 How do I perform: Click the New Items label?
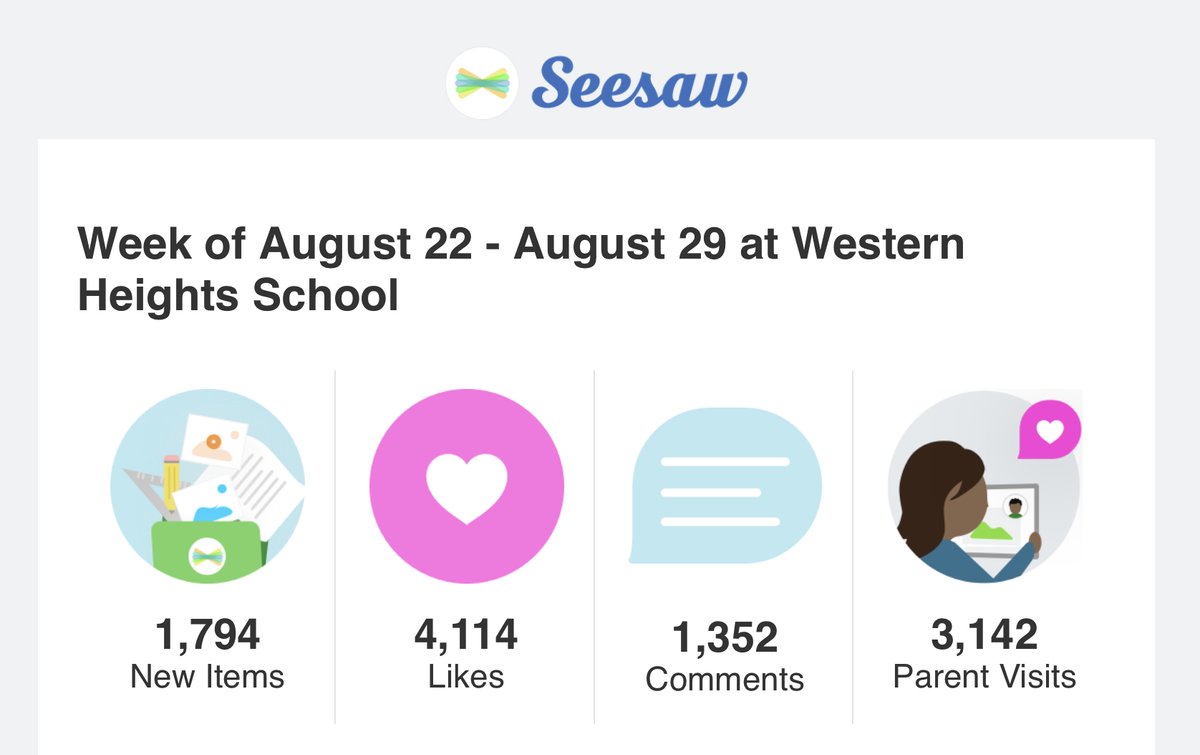pyautogui.click(x=208, y=677)
